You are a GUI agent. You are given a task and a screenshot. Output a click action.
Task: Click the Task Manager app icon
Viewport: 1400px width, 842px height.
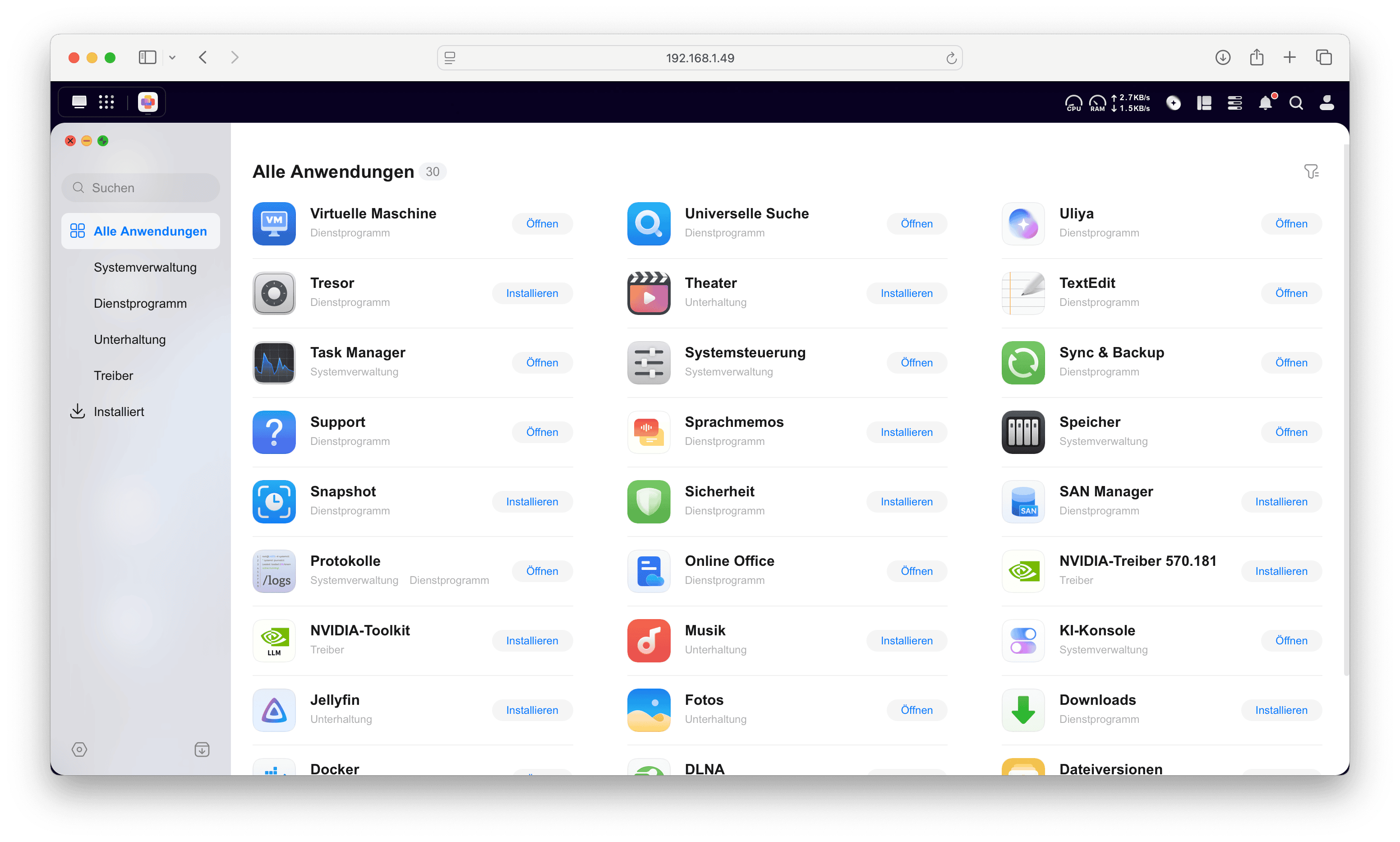coord(274,362)
